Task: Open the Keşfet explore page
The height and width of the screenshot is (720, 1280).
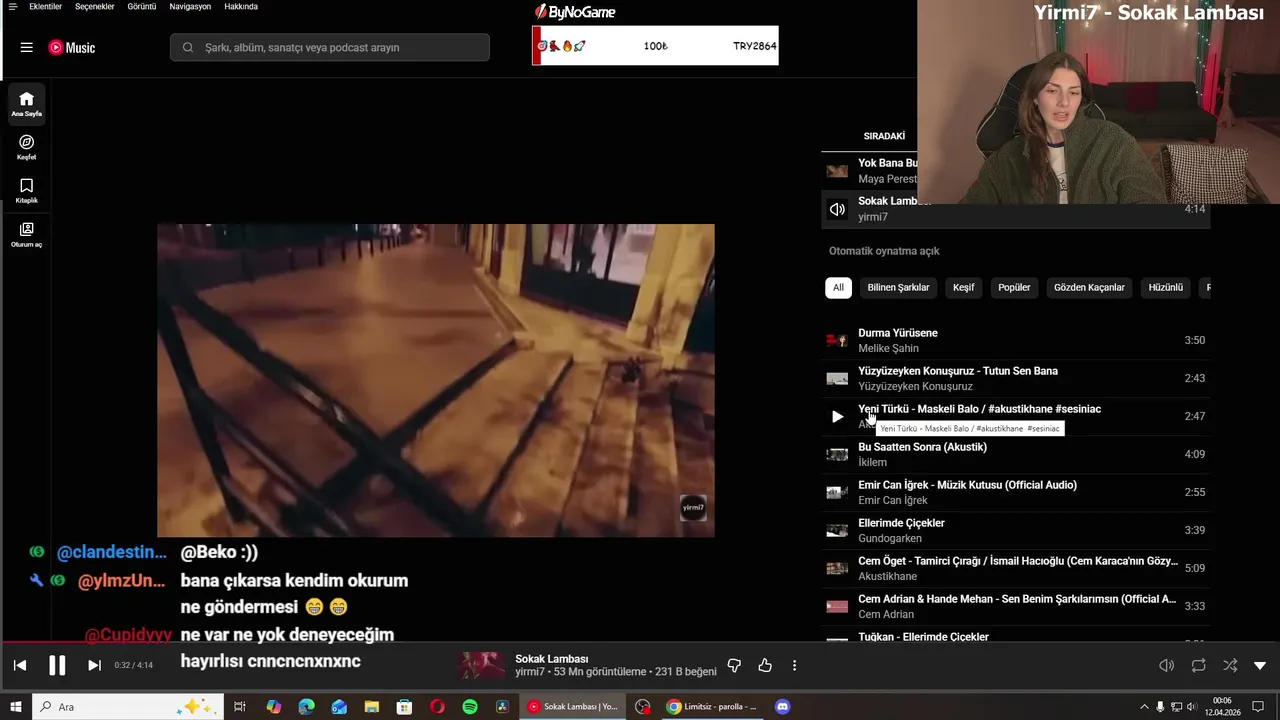Action: pyautogui.click(x=26, y=147)
